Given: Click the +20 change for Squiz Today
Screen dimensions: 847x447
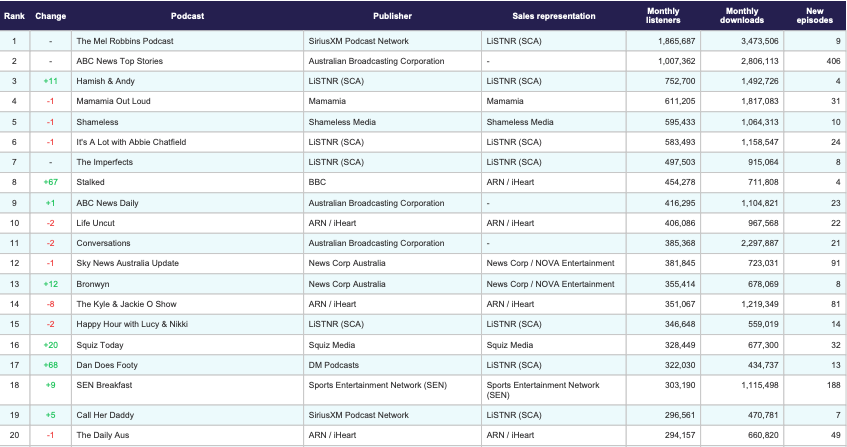Looking at the screenshot, I should point(51,345).
